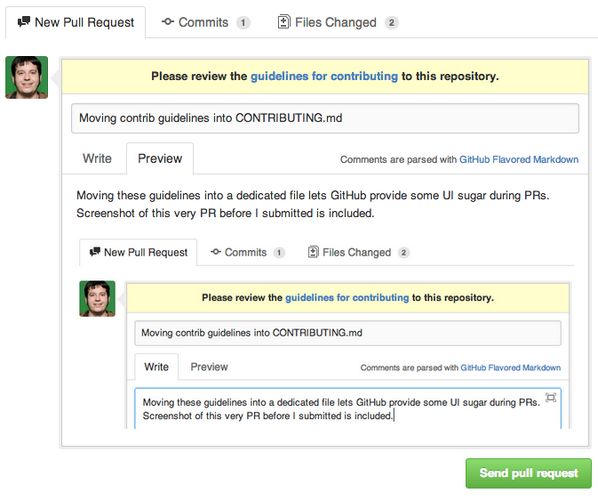
Task: Click the user avatar beside the pull request form
Action: coord(26,77)
